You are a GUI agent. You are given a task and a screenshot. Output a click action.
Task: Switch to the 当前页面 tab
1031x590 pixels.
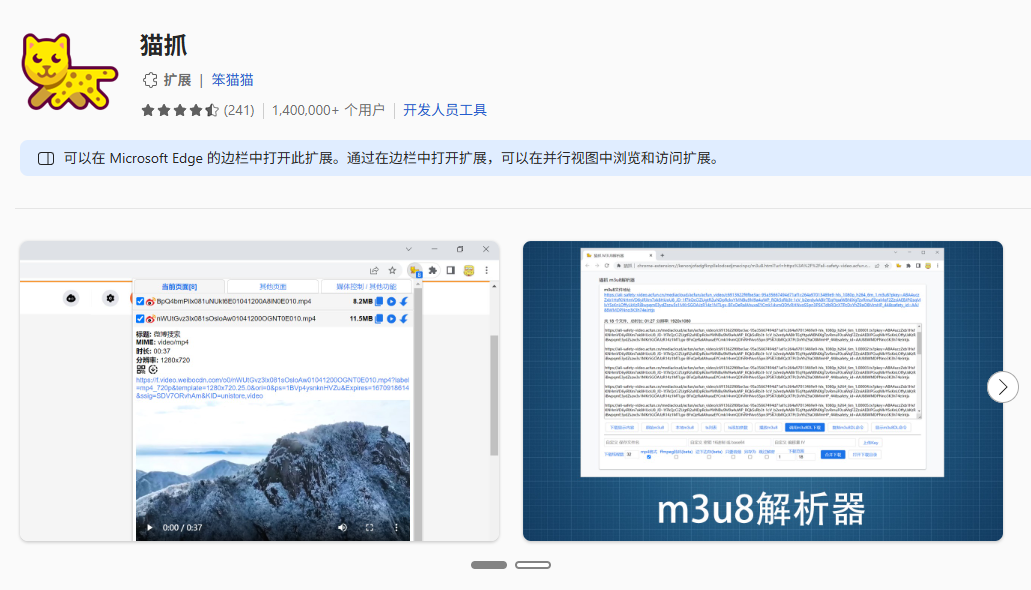pyautogui.click(x=180, y=287)
